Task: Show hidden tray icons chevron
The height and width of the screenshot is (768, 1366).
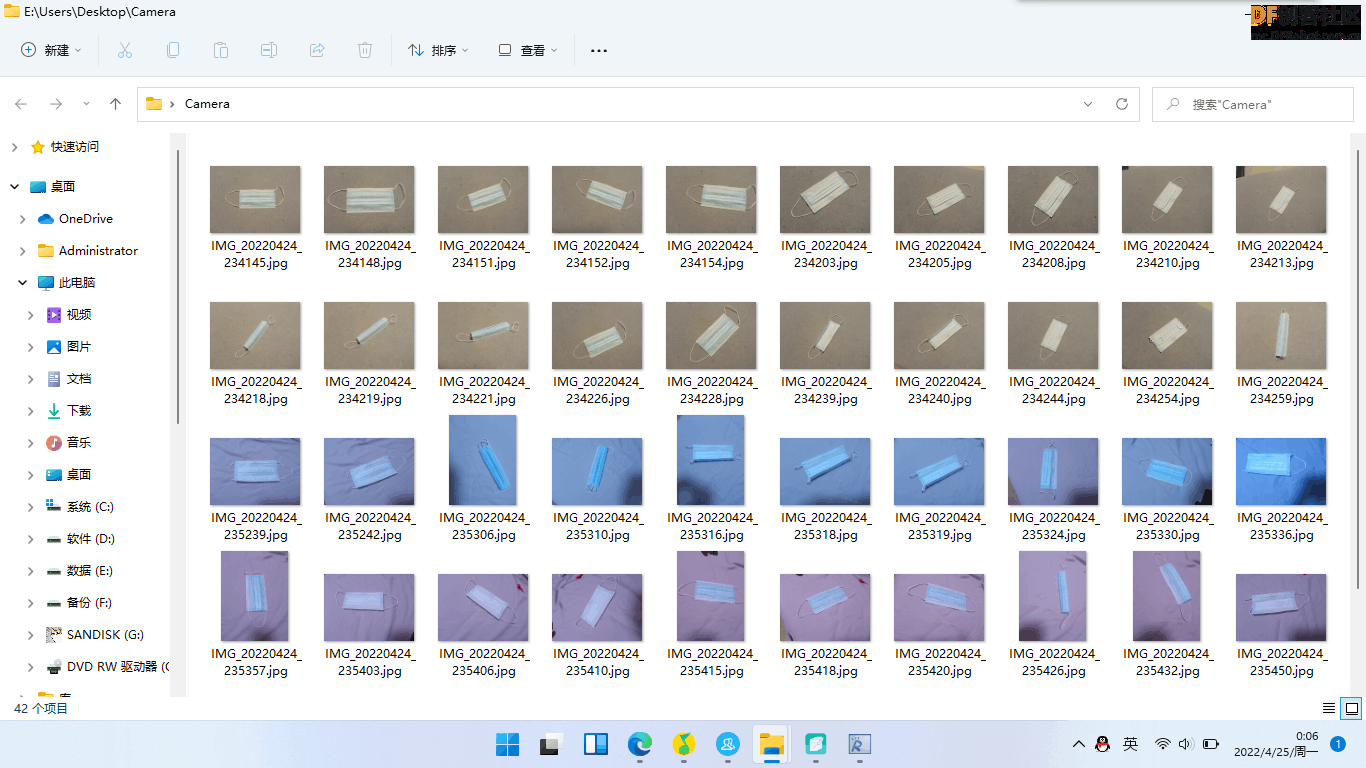Action: pyautogui.click(x=1079, y=744)
